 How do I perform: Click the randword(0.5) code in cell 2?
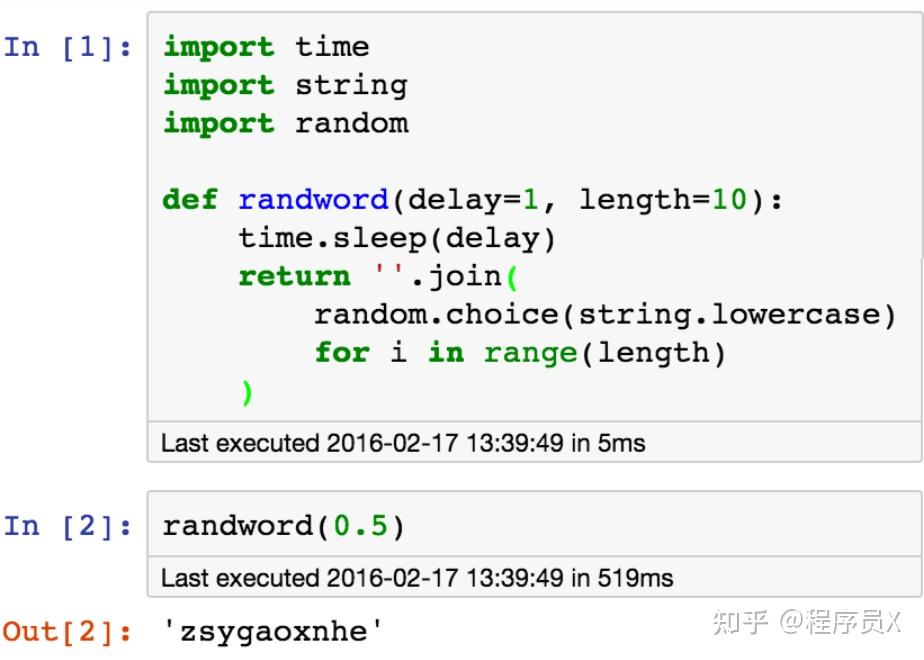click(283, 526)
